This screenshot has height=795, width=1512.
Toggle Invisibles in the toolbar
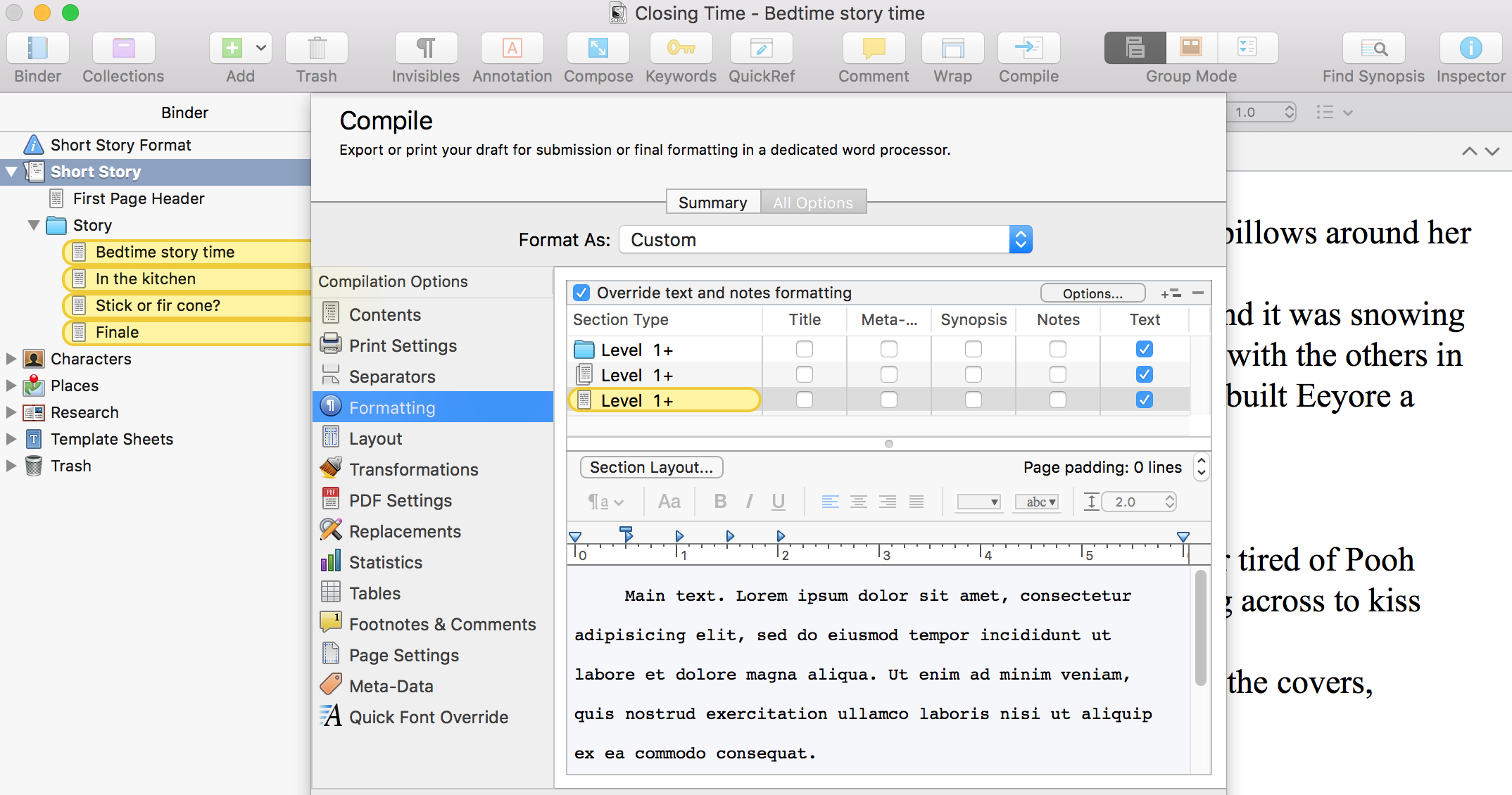[x=425, y=49]
